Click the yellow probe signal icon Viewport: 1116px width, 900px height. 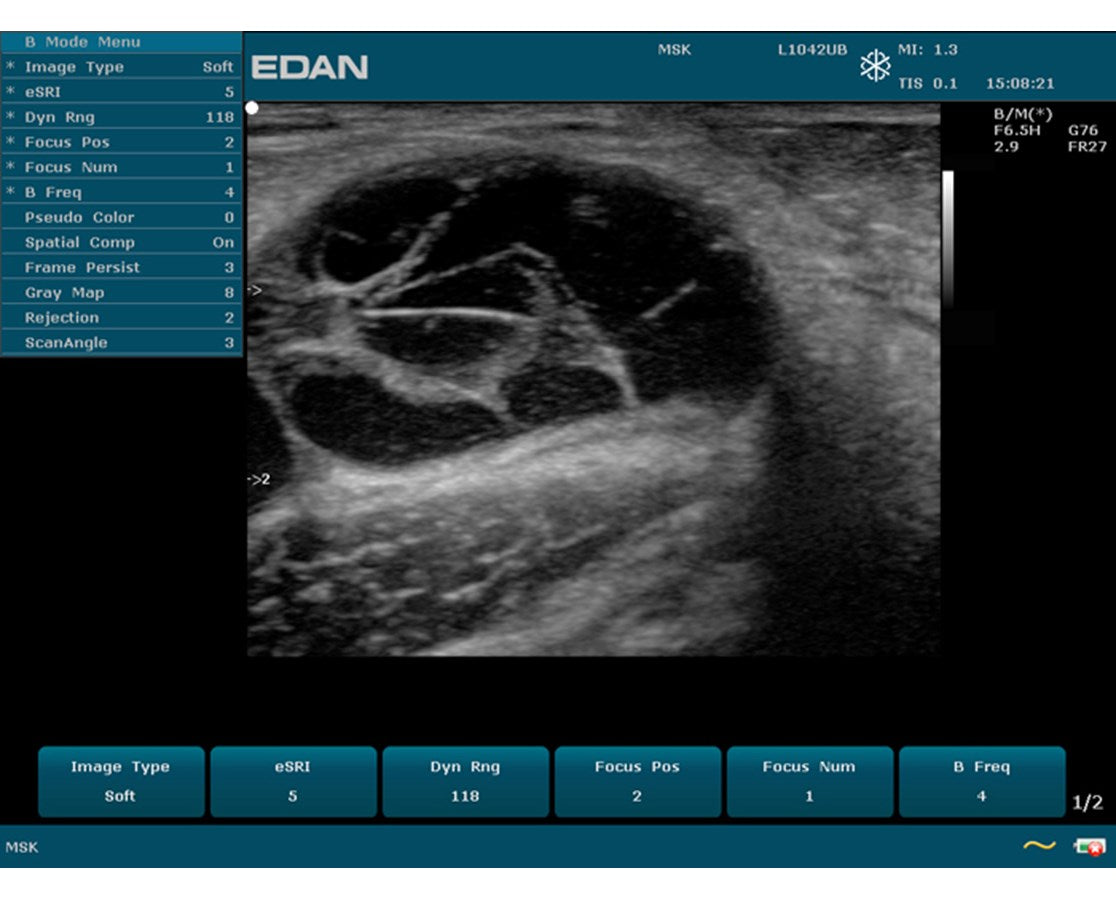[1039, 845]
